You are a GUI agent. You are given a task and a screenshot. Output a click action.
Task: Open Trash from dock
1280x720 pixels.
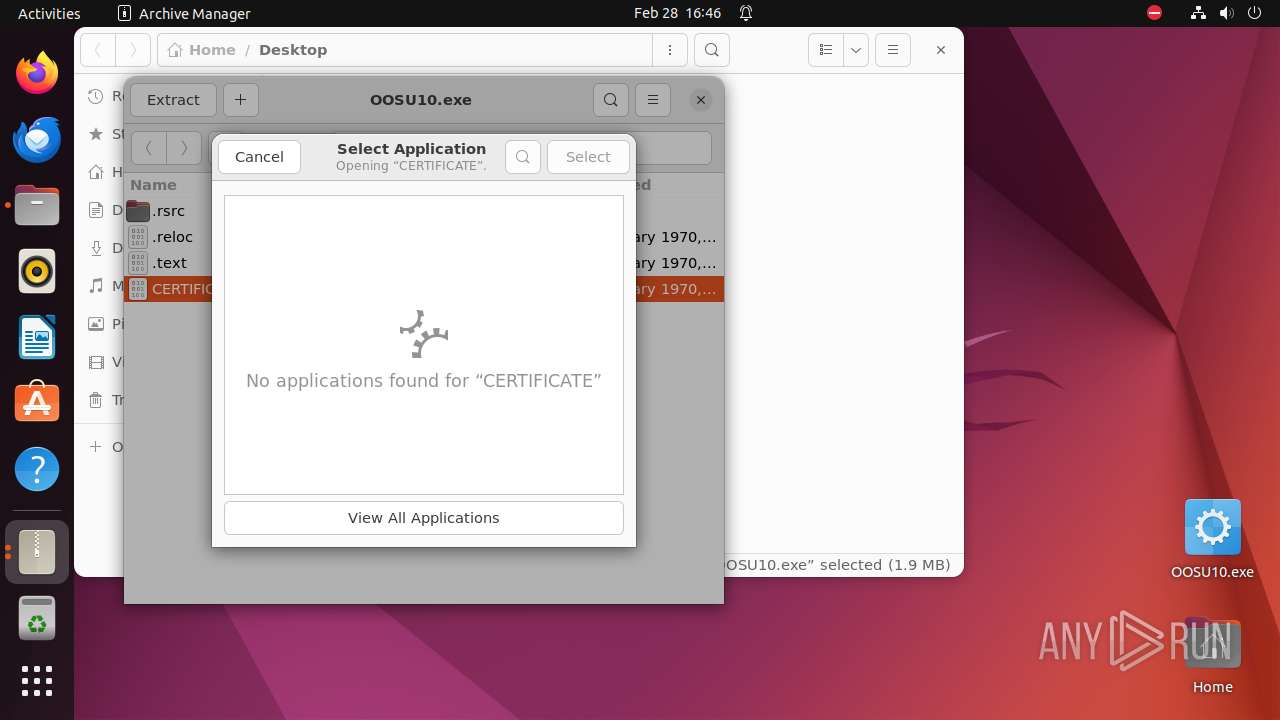tap(37, 617)
